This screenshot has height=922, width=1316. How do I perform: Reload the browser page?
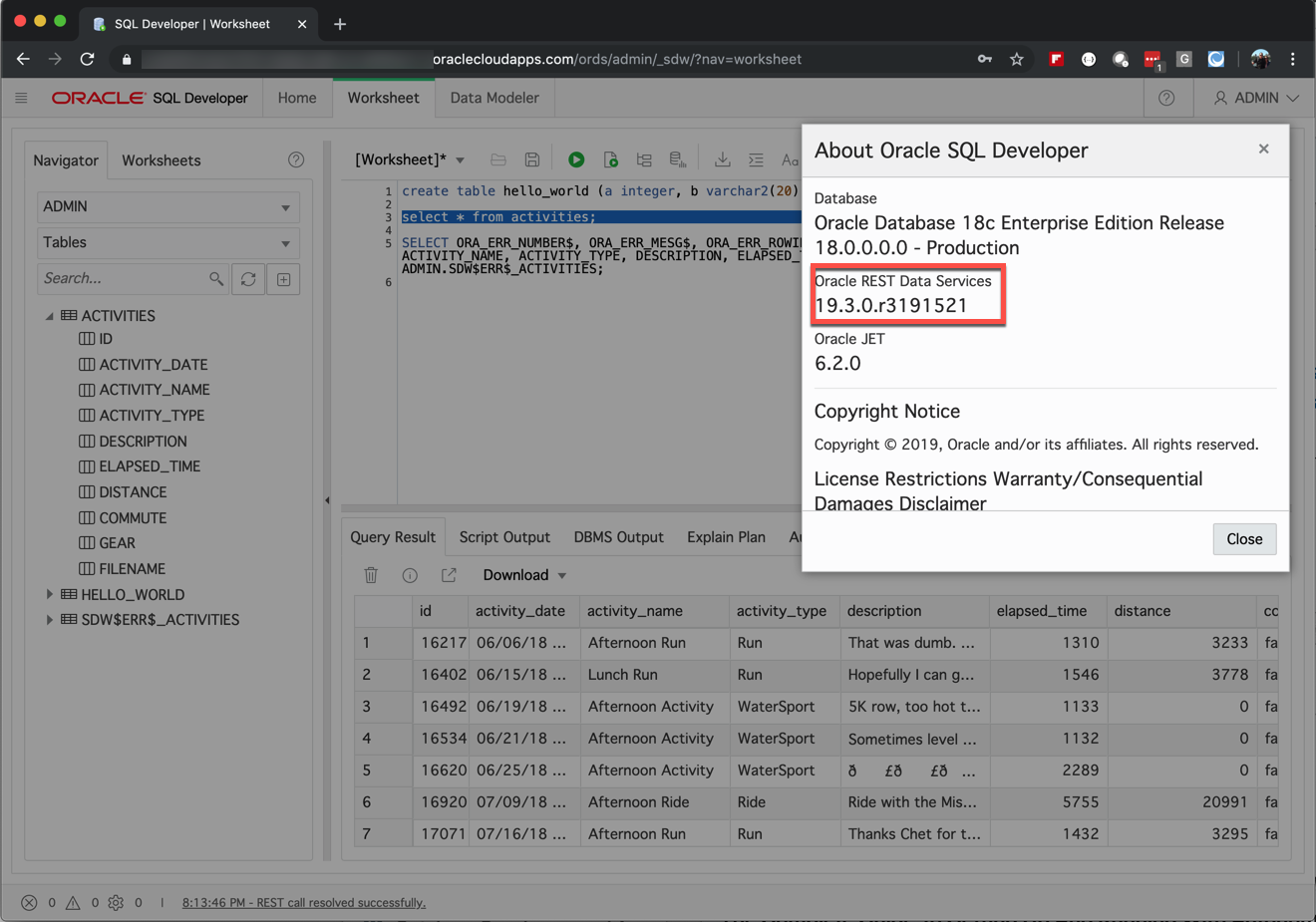coord(87,60)
